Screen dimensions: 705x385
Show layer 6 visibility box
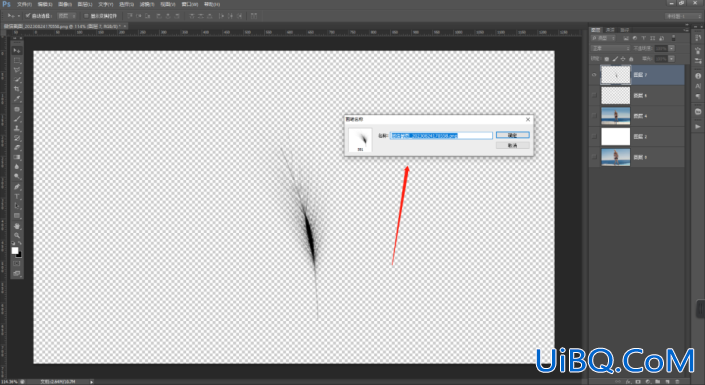point(594,95)
